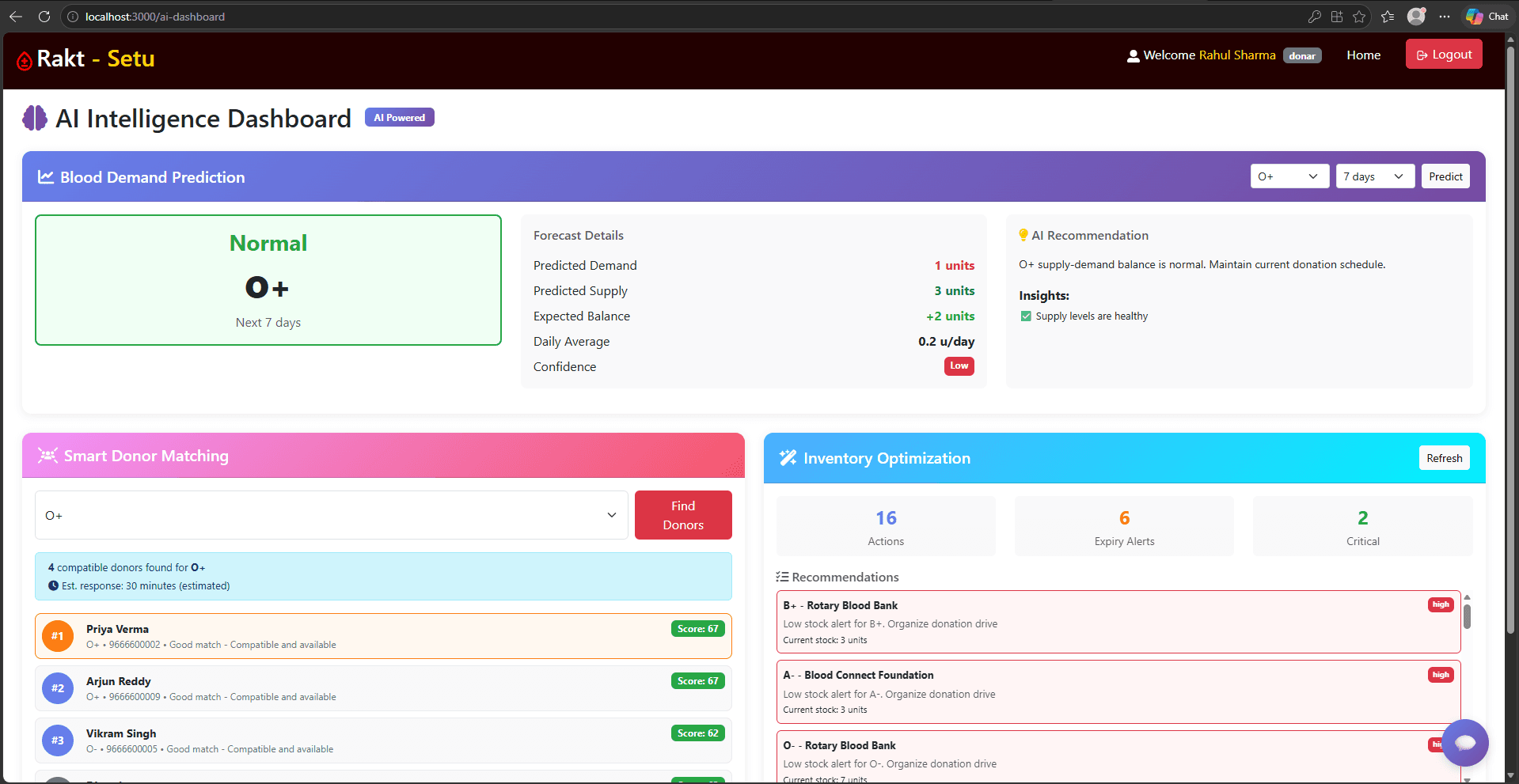Reload the page with the refresh icon
Image resolution: width=1519 pixels, height=784 pixels.
pos(44,17)
